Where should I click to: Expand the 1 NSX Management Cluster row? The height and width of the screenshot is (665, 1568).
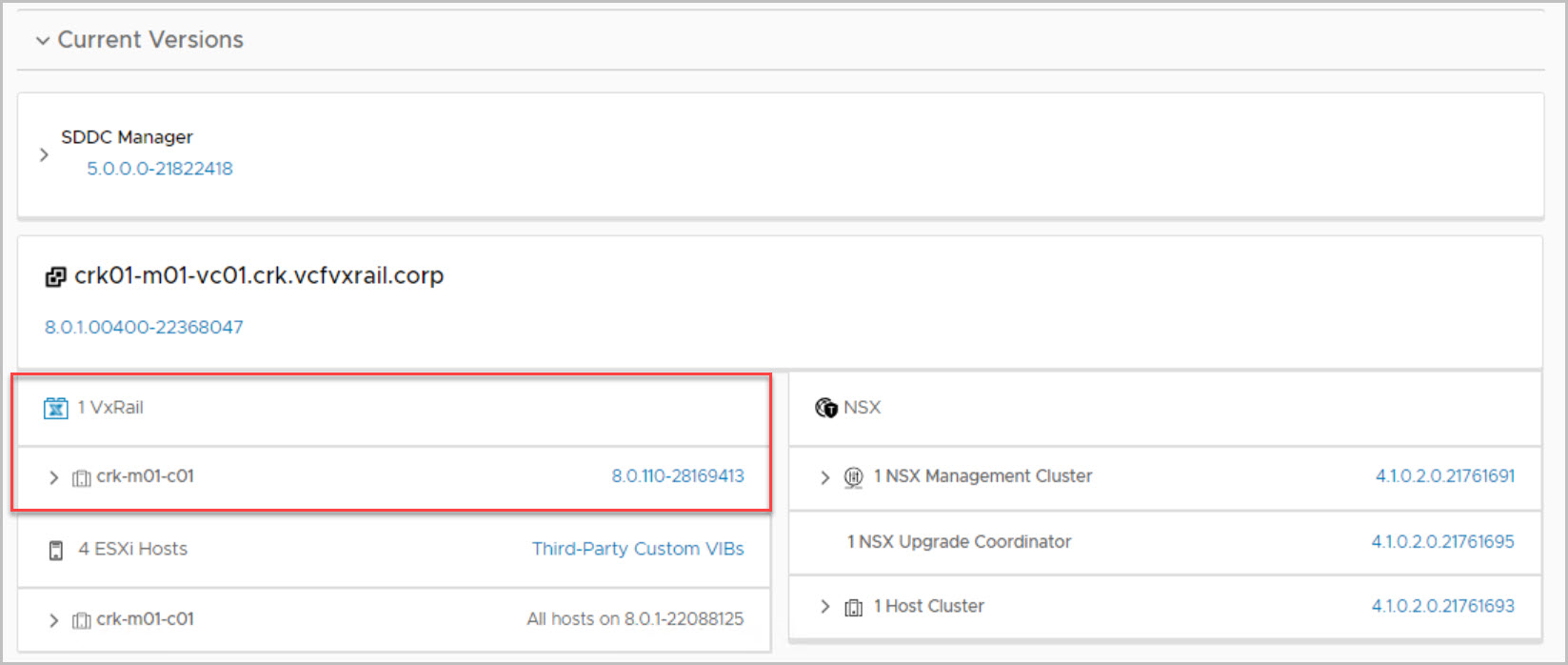coord(824,476)
